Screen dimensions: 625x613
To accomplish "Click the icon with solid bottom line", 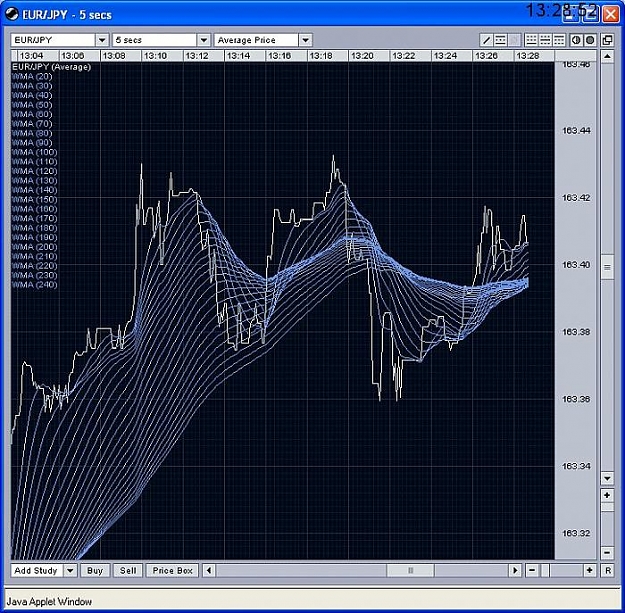I will coord(531,40).
